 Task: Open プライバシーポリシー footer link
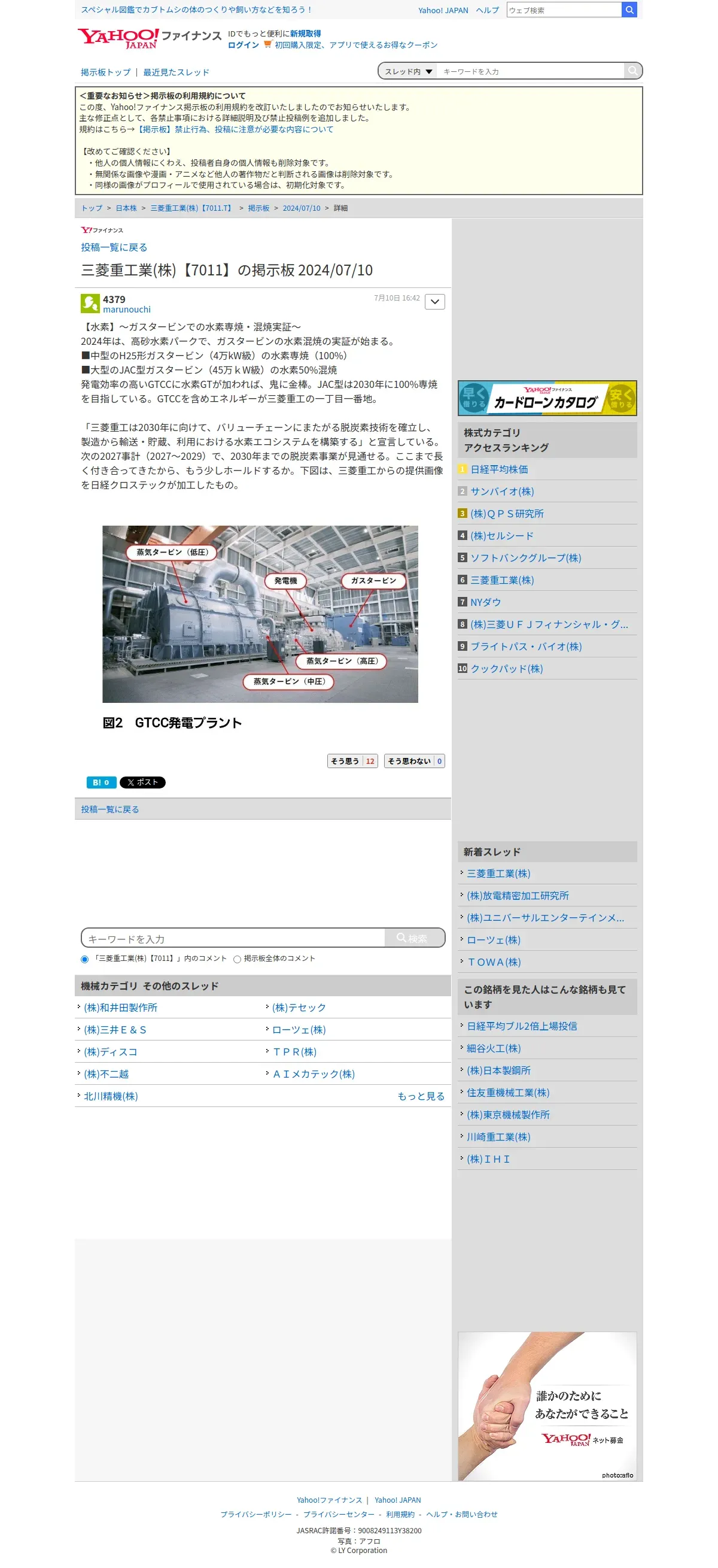[255, 1515]
